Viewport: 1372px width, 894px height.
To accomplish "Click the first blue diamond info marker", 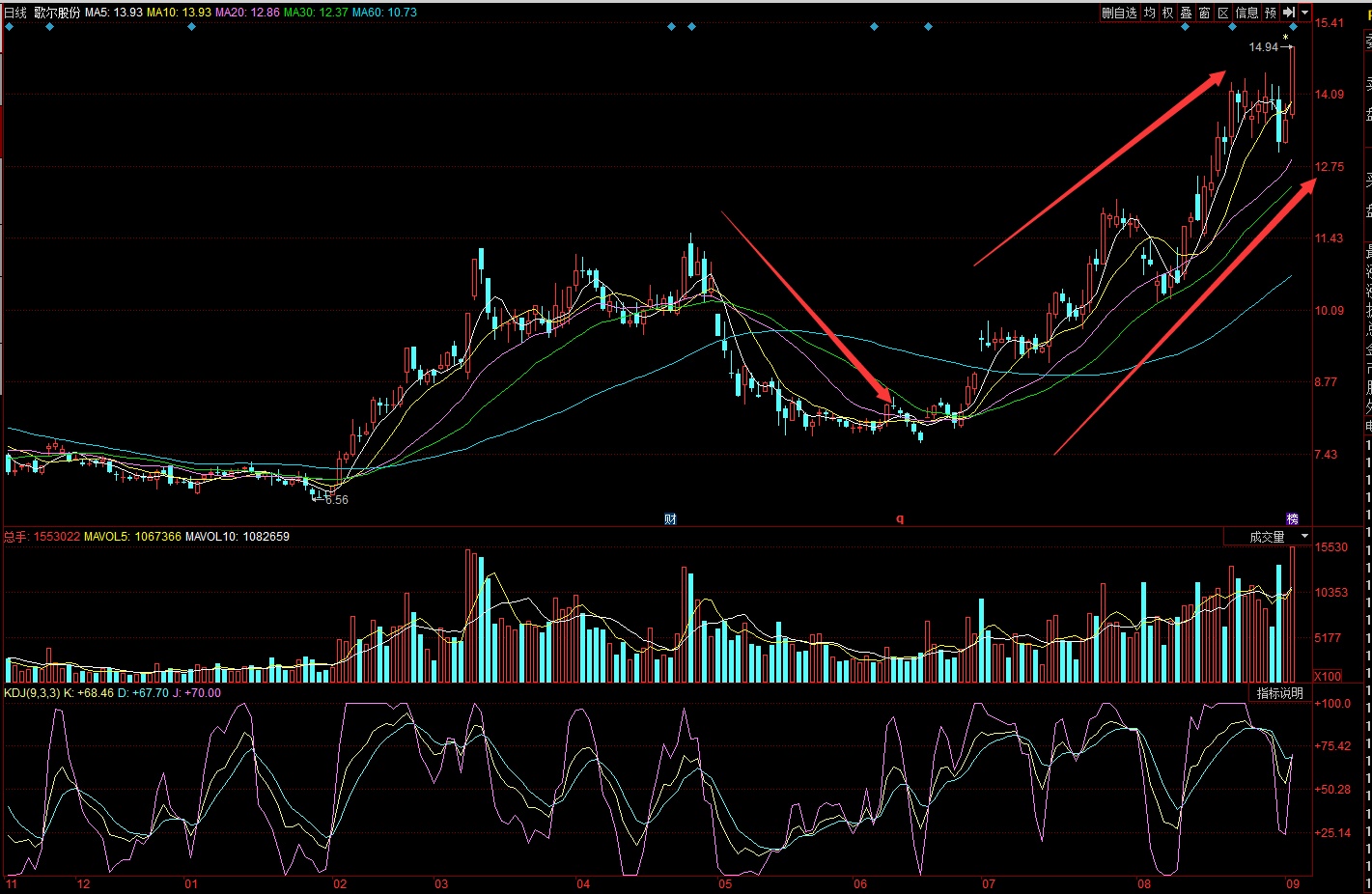I will point(10,27).
